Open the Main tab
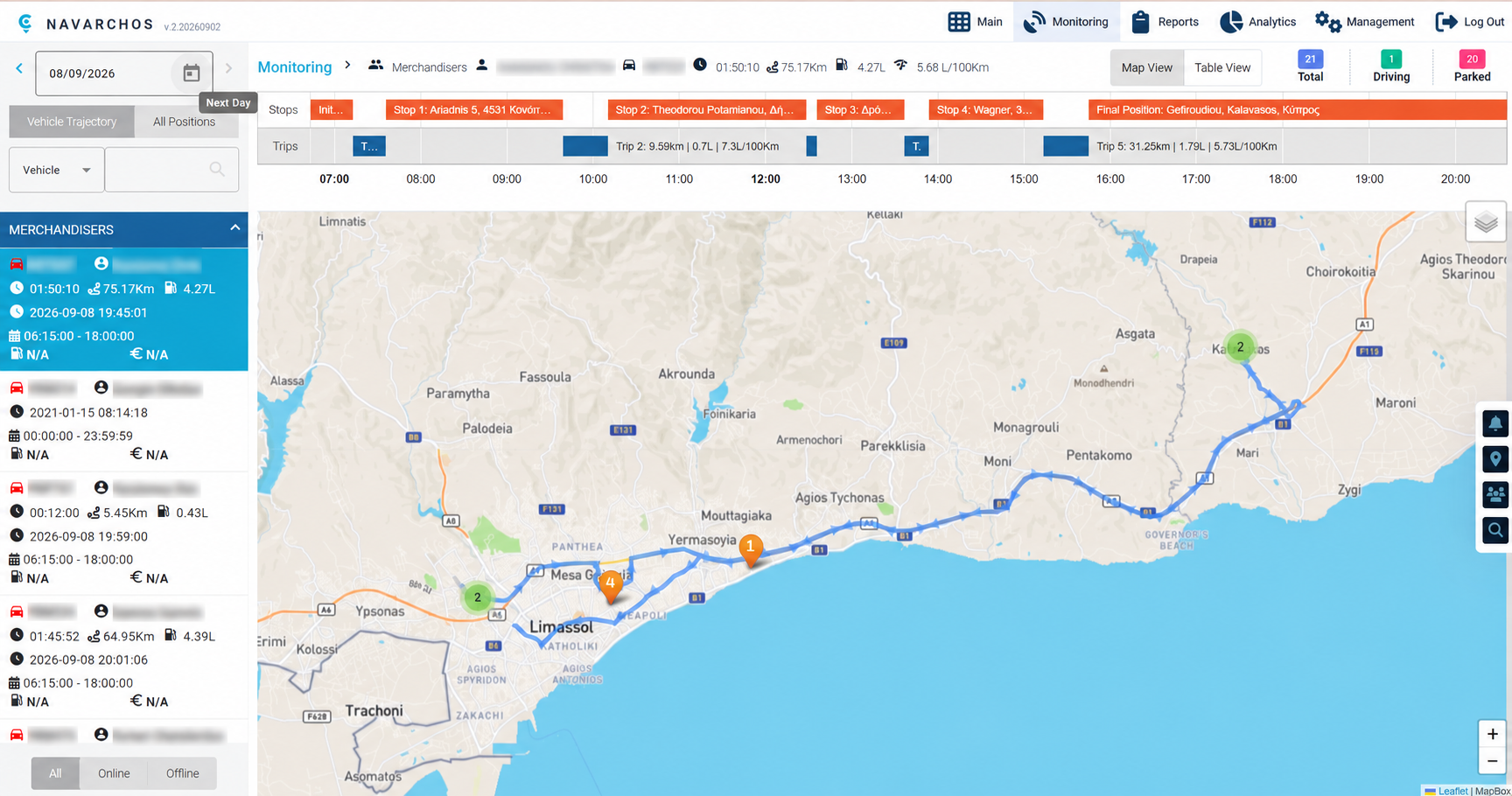Image resolution: width=1512 pixels, height=796 pixels. [x=976, y=22]
